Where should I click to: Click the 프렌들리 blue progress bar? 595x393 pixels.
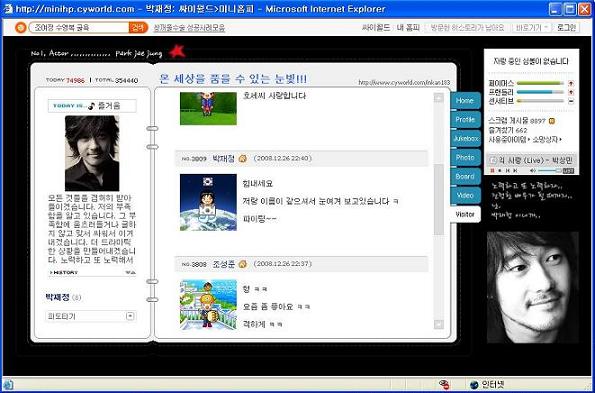[540, 92]
